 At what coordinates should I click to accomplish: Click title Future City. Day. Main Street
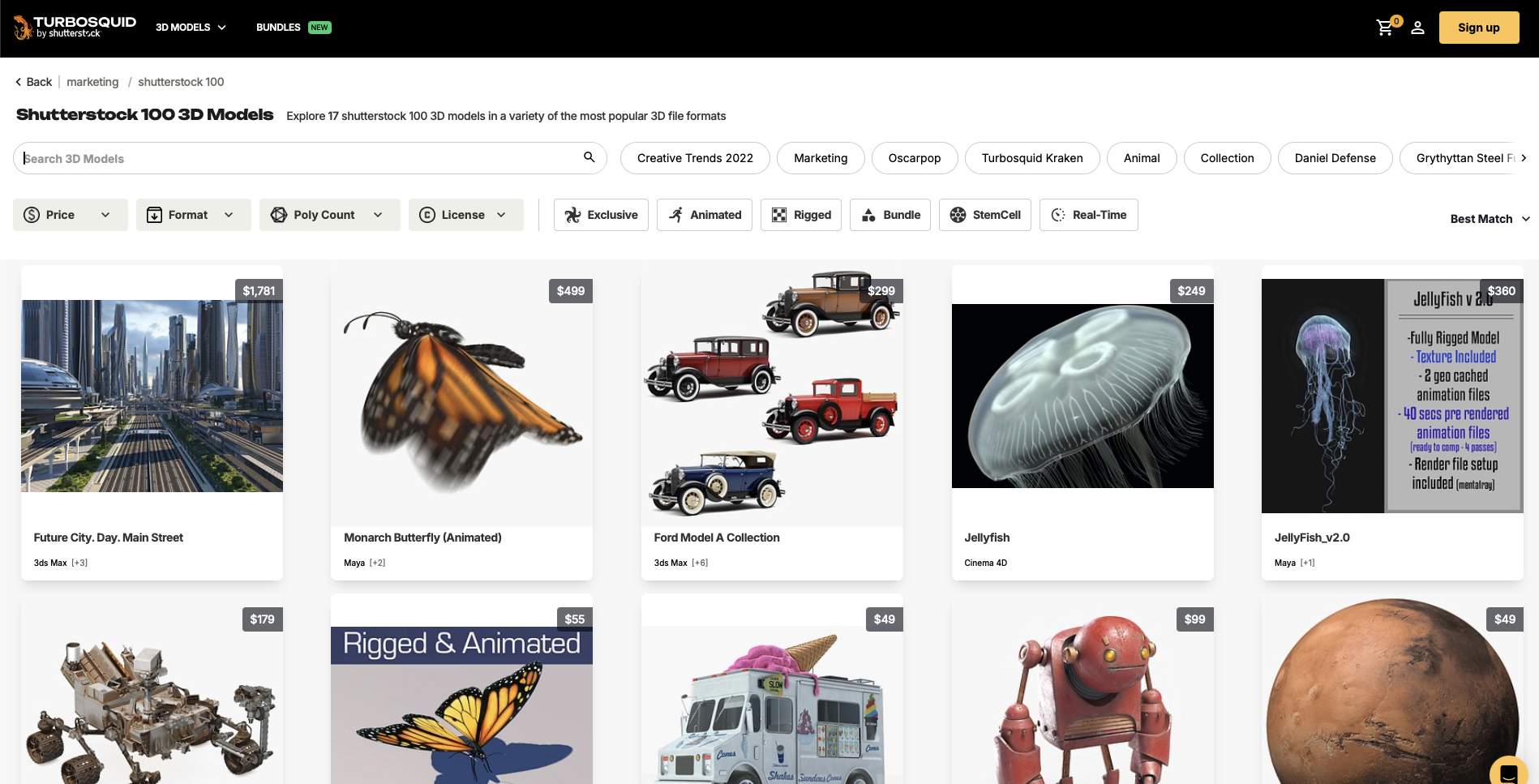point(109,538)
